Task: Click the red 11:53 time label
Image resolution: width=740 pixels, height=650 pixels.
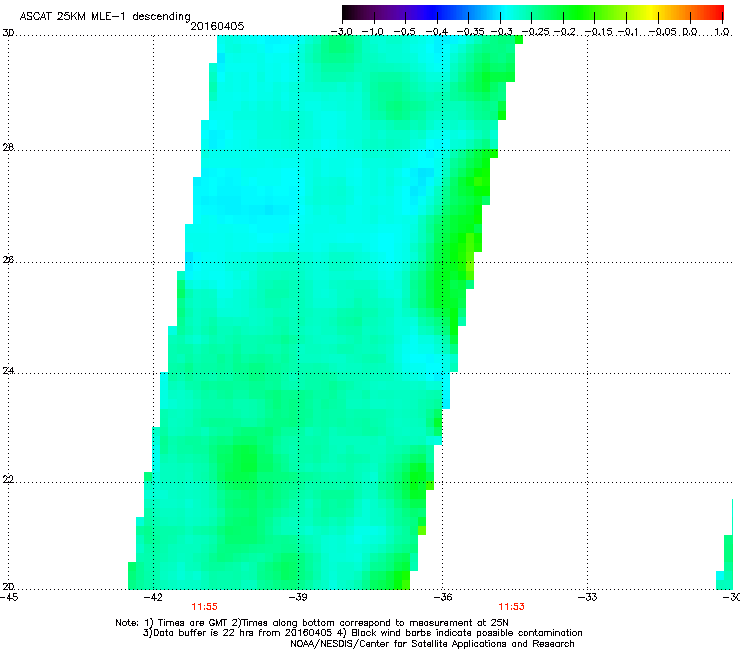Action: [x=512, y=607]
